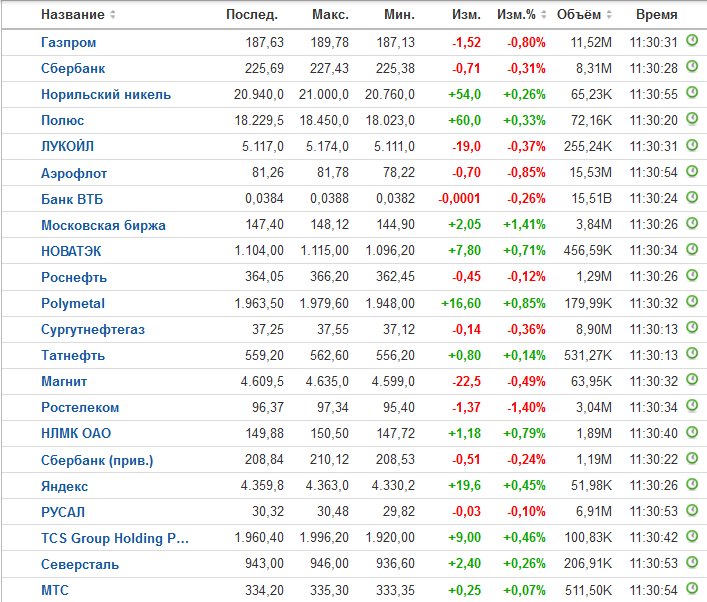Open the Газпром stock link
This screenshot has height=602, width=707.
(69, 42)
